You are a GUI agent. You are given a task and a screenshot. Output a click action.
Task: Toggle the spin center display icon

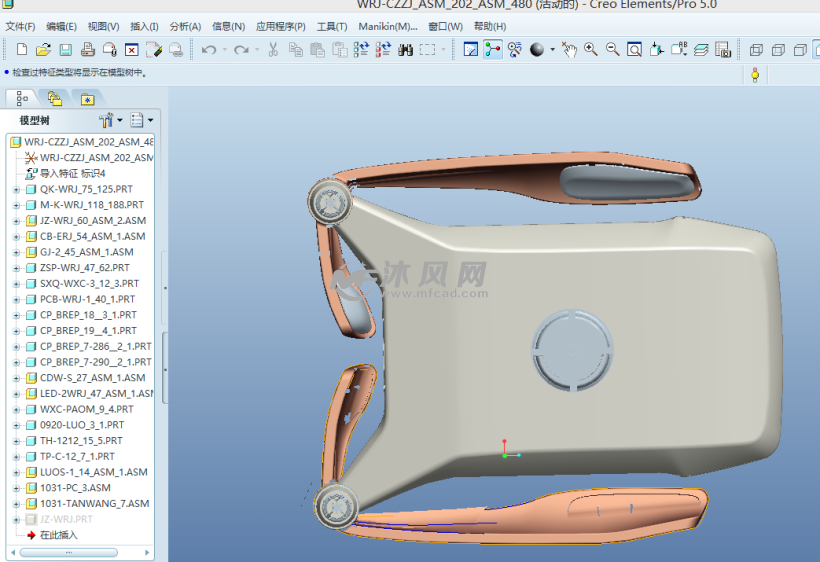click(x=492, y=49)
